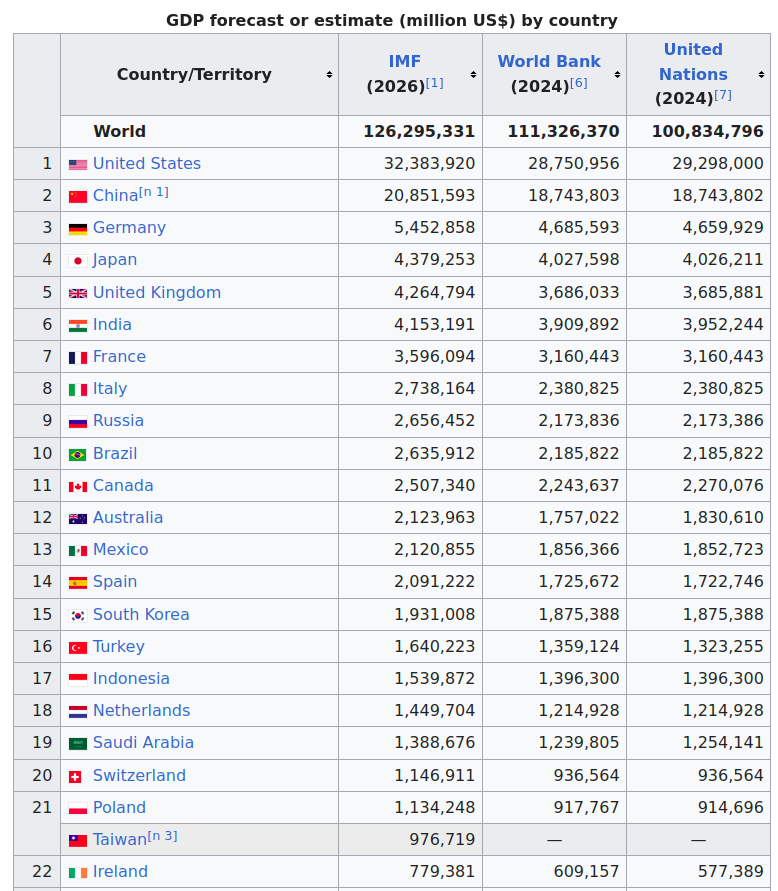The image size is (778, 891).
Task: Select Germany UN value 4,659,929
Action: pos(723,227)
